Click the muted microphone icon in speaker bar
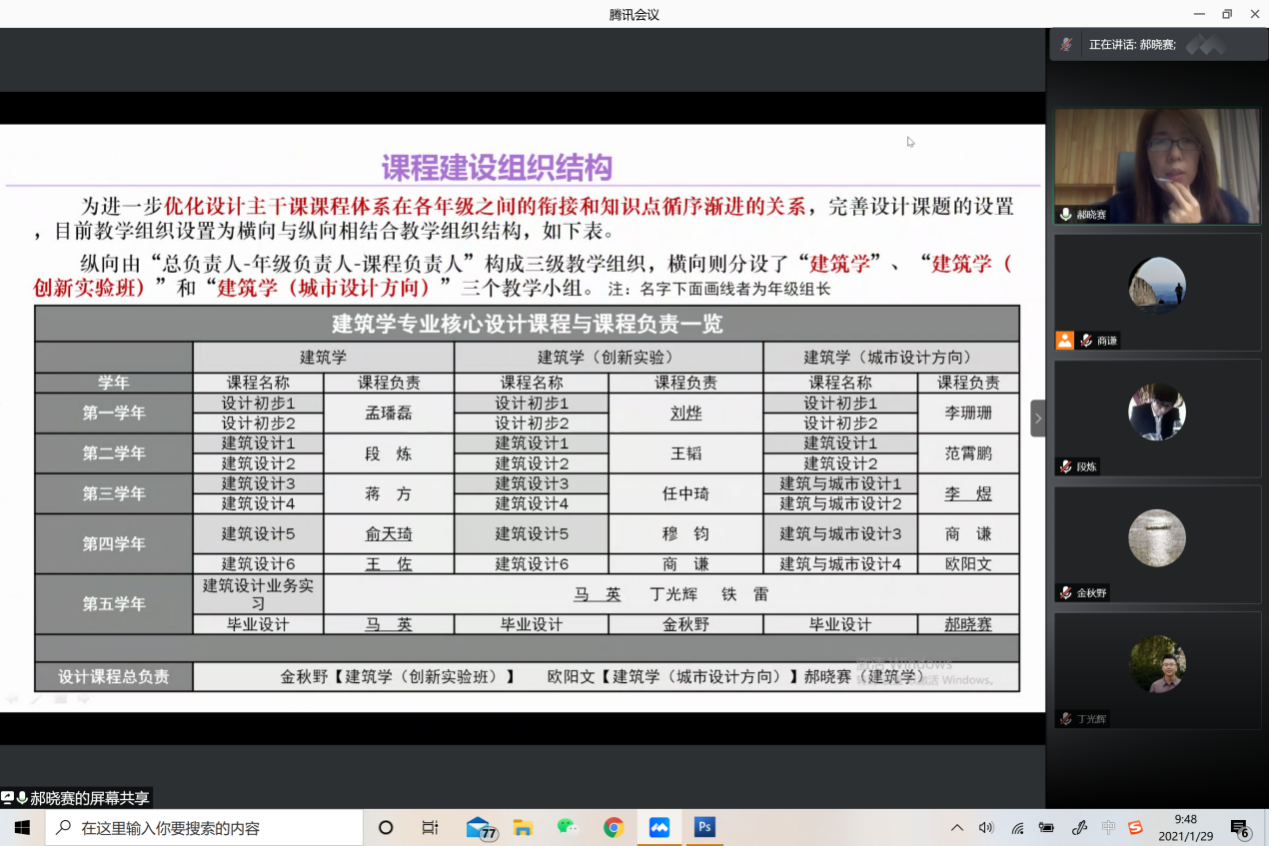Viewport: 1269px width, 846px height. [x=1066, y=44]
